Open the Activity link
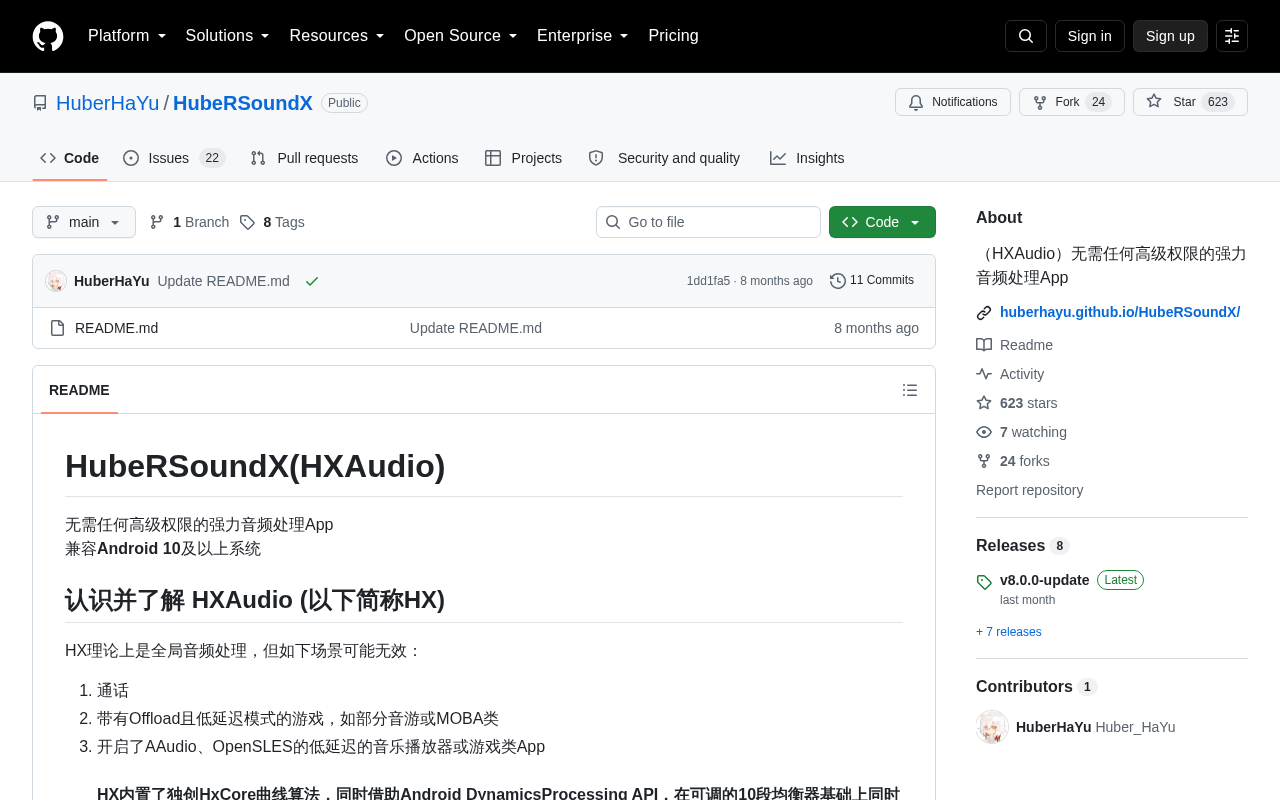The width and height of the screenshot is (1280, 800). tap(1010, 374)
